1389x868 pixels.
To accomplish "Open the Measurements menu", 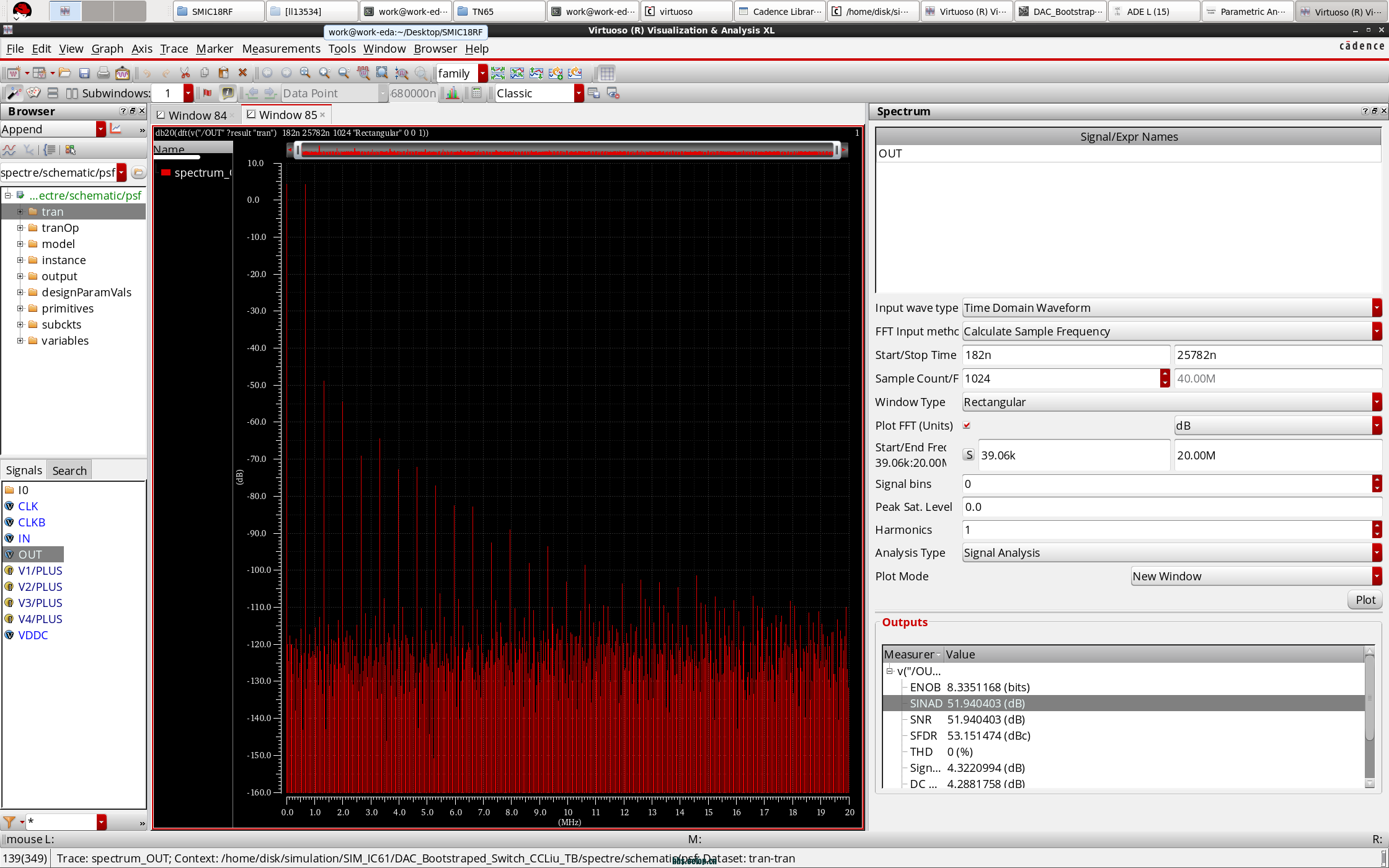I will 281,48.
